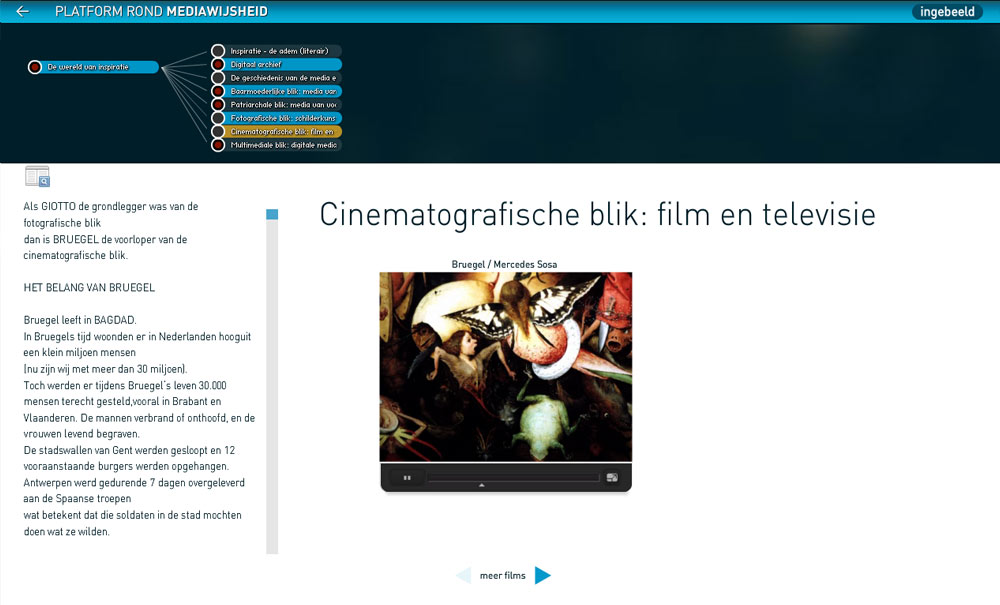
Task: Click the line 'Als GIOTTO de grondlegger was van de'
Action: point(111,207)
